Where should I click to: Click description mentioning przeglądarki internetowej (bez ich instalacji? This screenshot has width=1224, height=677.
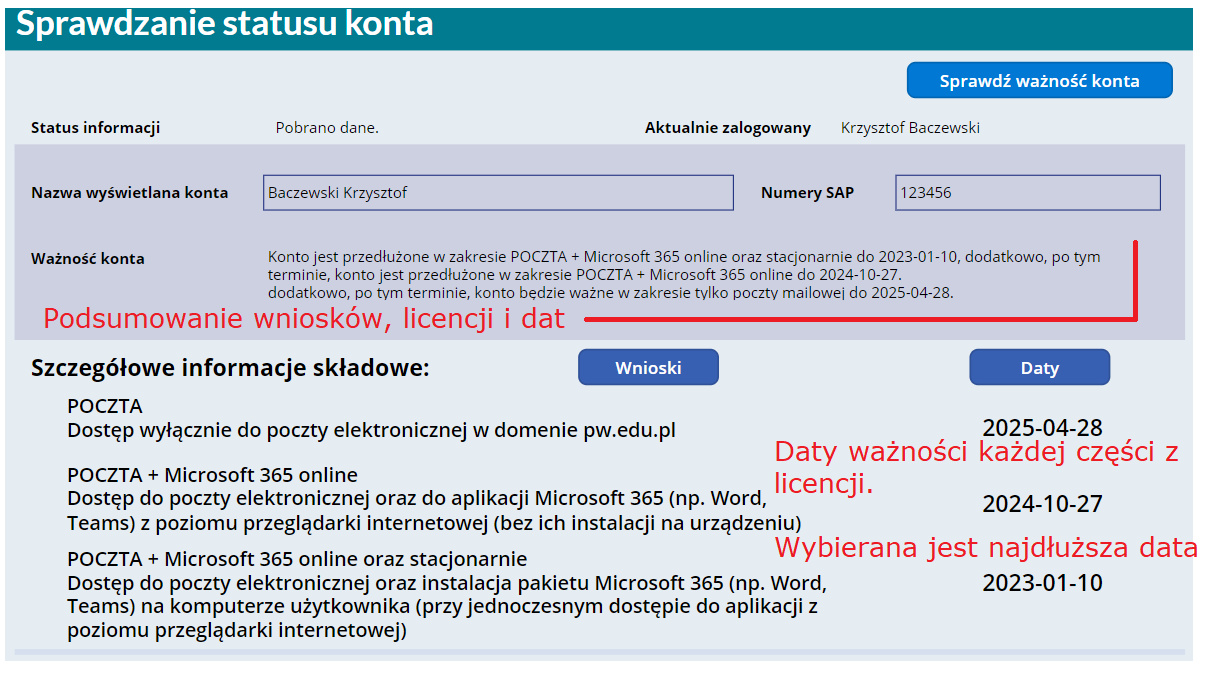pyautogui.click(x=434, y=510)
